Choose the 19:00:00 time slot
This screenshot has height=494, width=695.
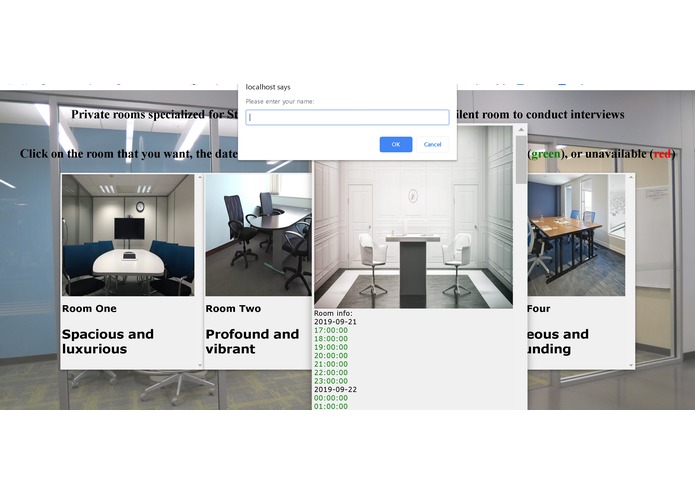click(331, 347)
